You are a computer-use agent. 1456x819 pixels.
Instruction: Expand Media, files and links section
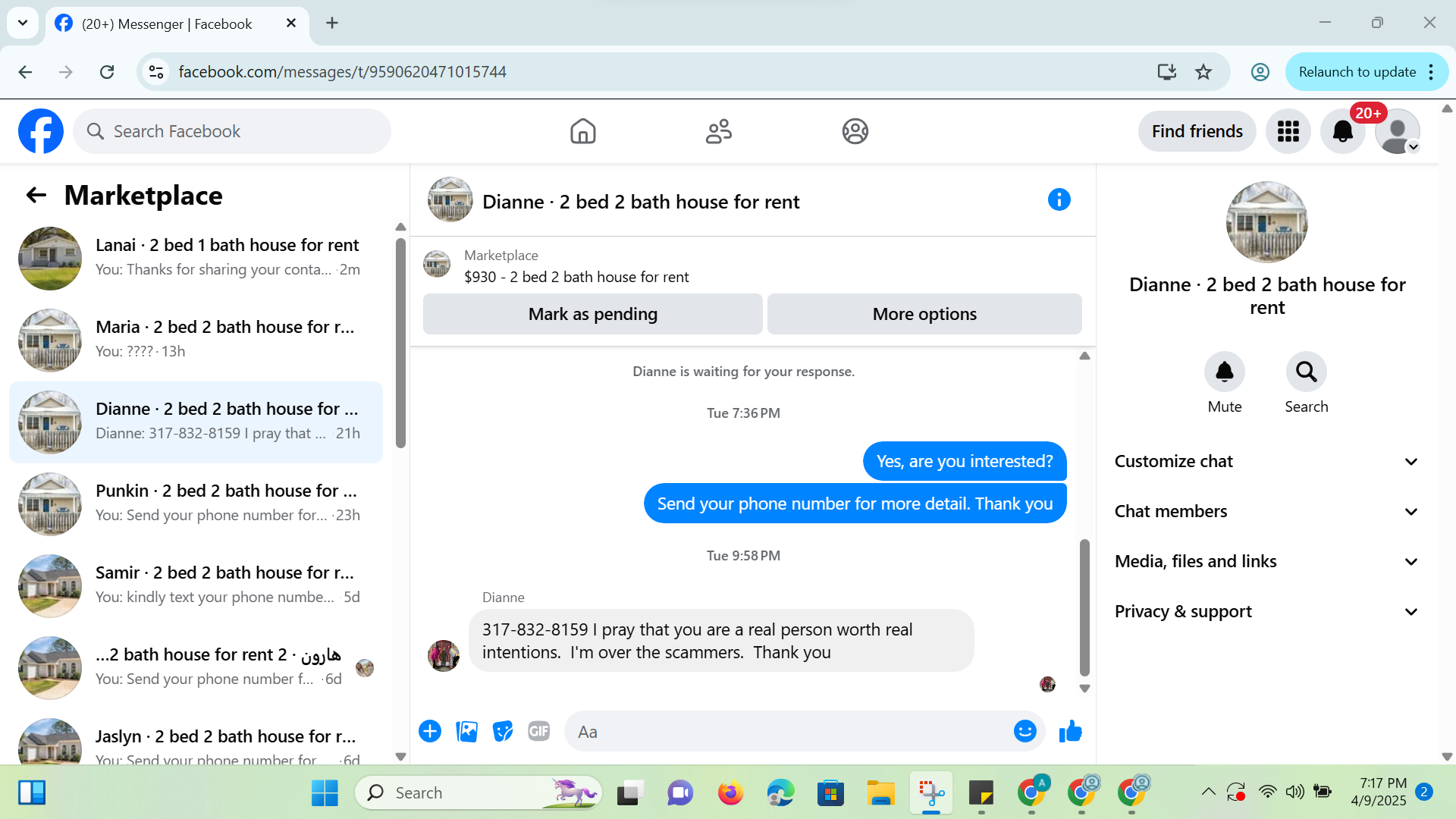(x=1266, y=561)
